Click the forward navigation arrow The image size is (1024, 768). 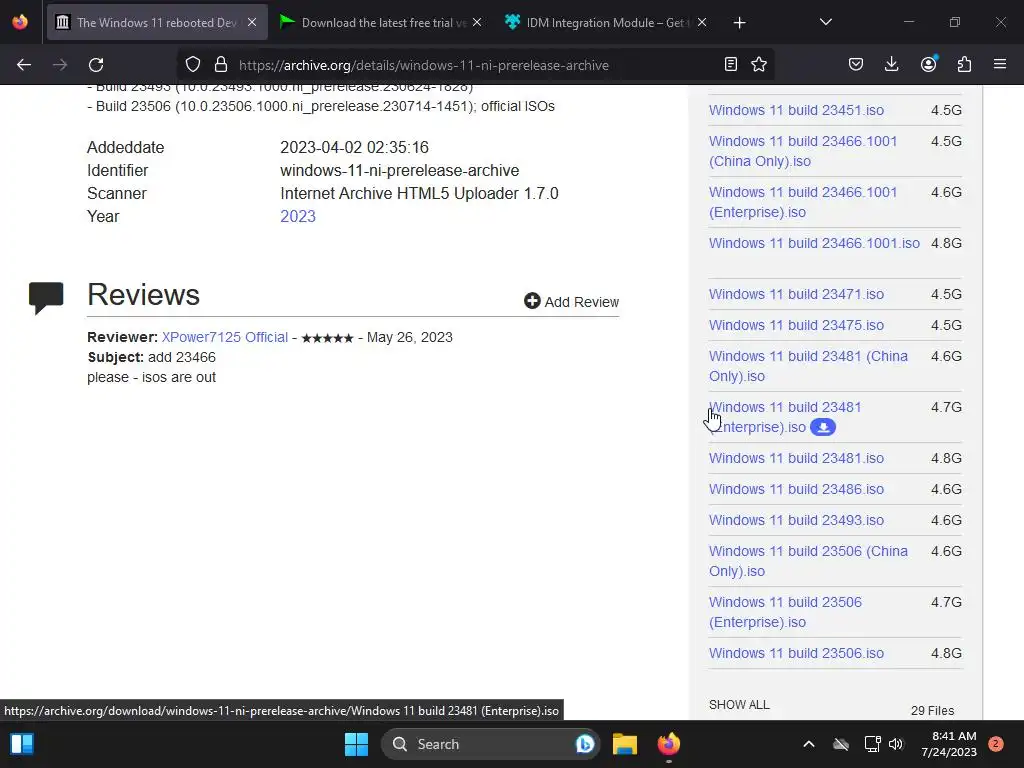click(x=60, y=65)
